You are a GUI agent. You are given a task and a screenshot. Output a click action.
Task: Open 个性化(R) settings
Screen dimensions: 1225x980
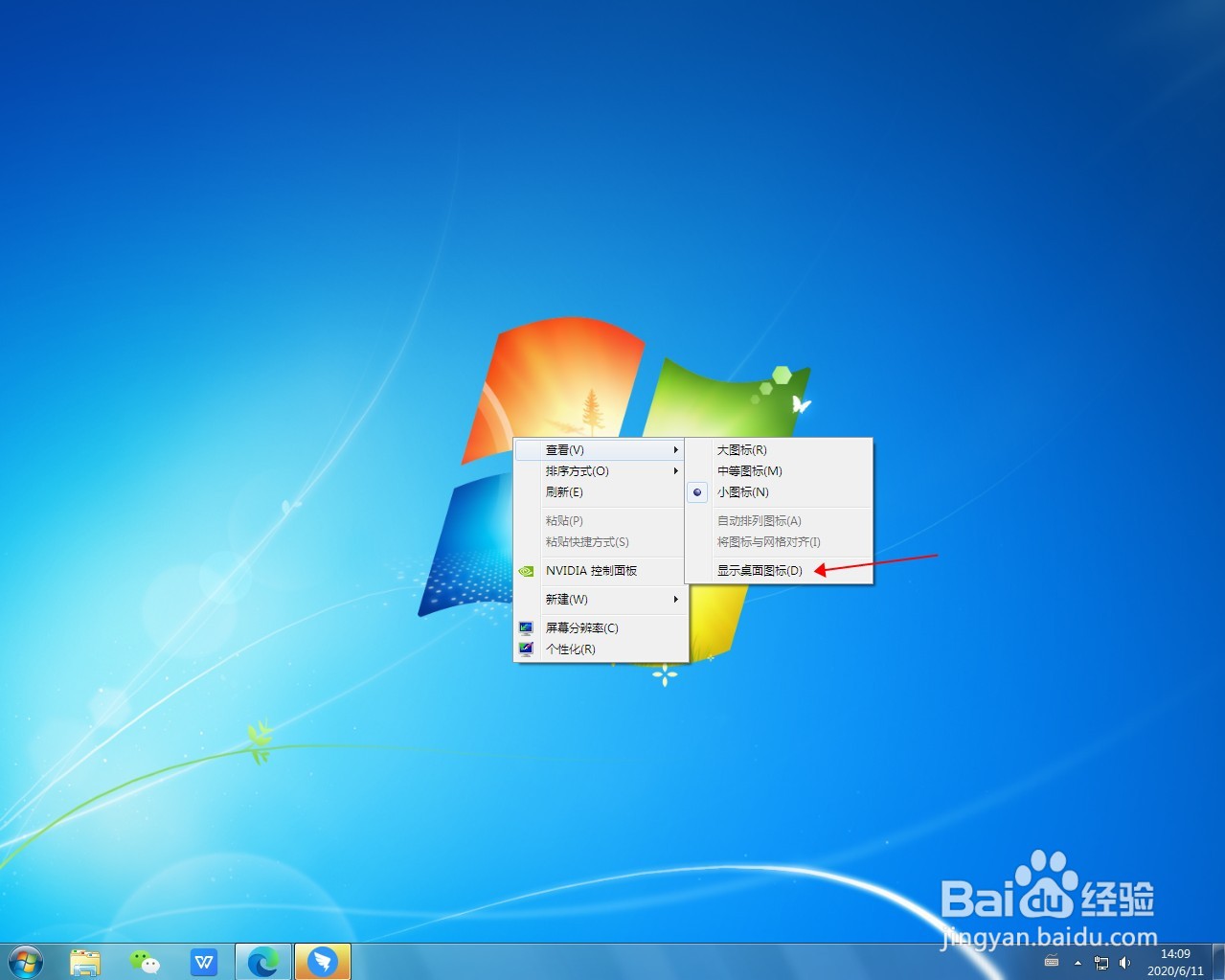pyautogui.click(x=601, y=650)
